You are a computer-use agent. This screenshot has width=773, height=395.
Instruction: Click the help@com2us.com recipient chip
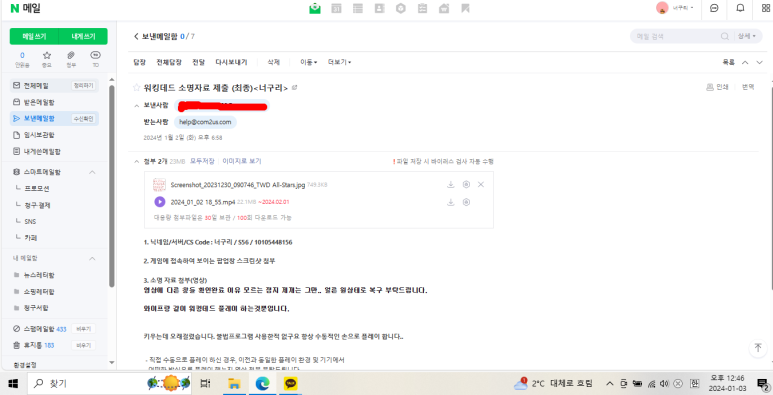205,122
